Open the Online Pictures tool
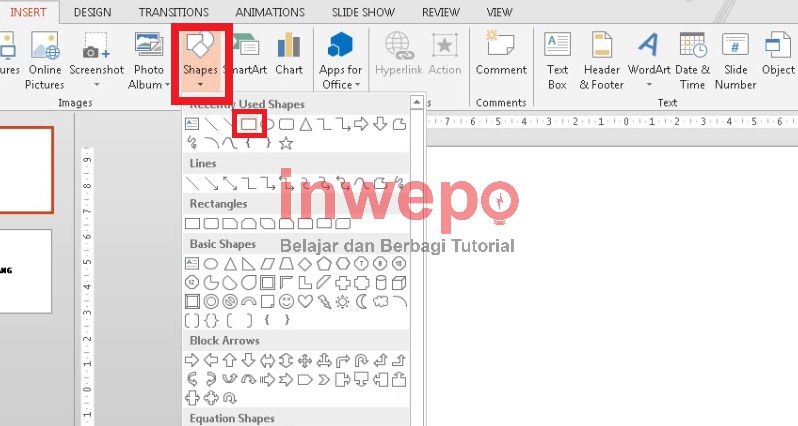The height and width of the screenshot is (426, 798). tap(45, 60)
